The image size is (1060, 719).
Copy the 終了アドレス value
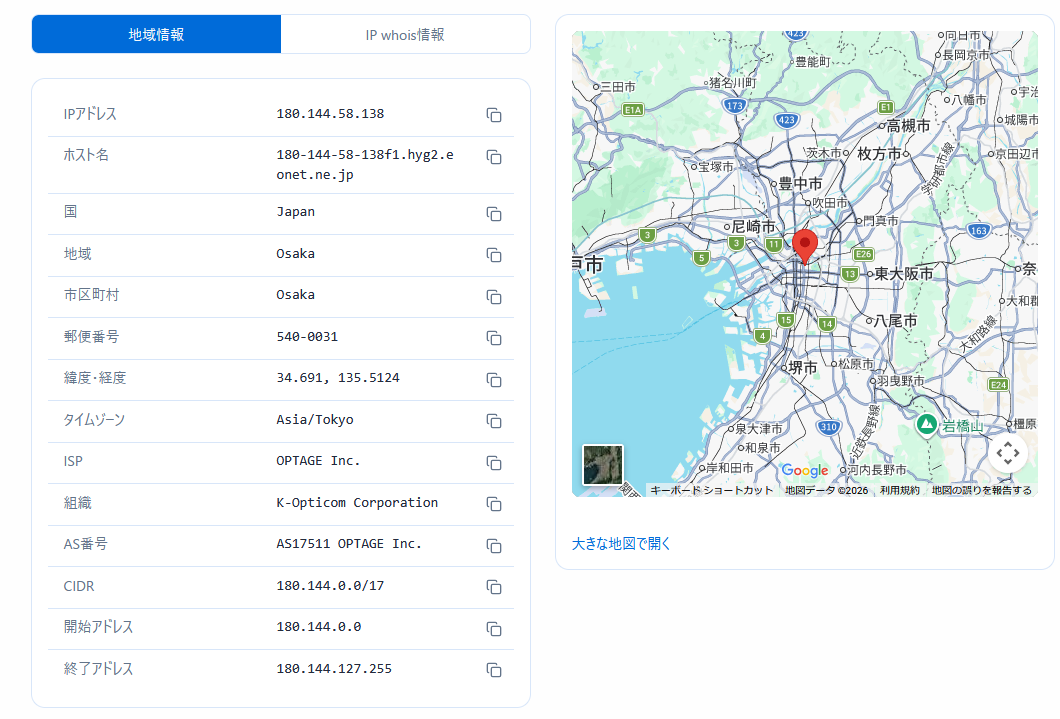click(494, 670)
